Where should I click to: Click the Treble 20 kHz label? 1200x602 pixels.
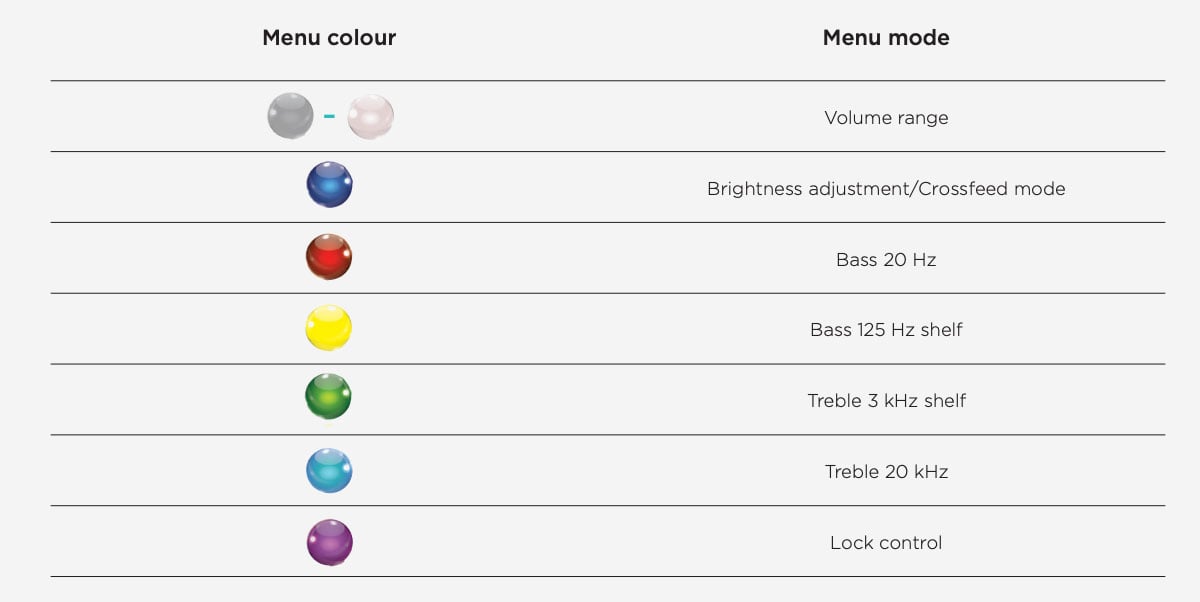(886, 472)
